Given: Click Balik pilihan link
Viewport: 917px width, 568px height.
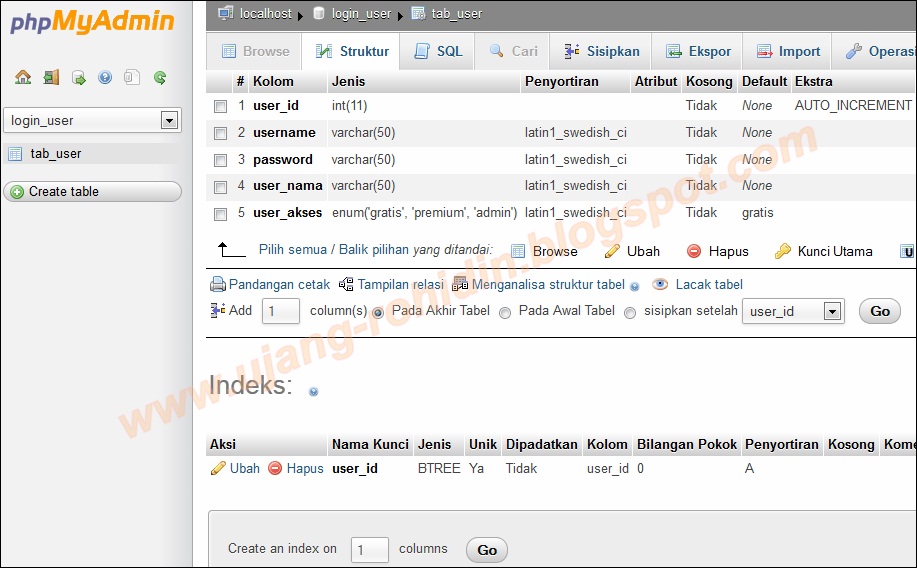Looking at the screenshot, I should point(376,250).
